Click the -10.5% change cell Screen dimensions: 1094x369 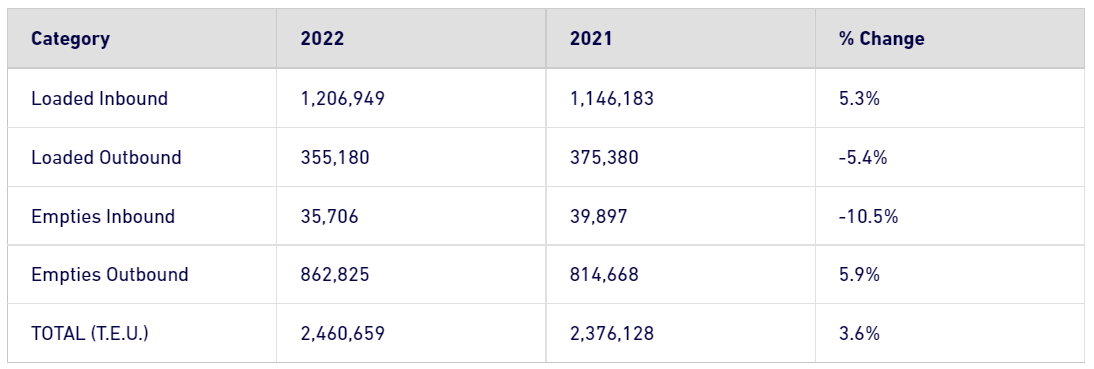point(869,216)
